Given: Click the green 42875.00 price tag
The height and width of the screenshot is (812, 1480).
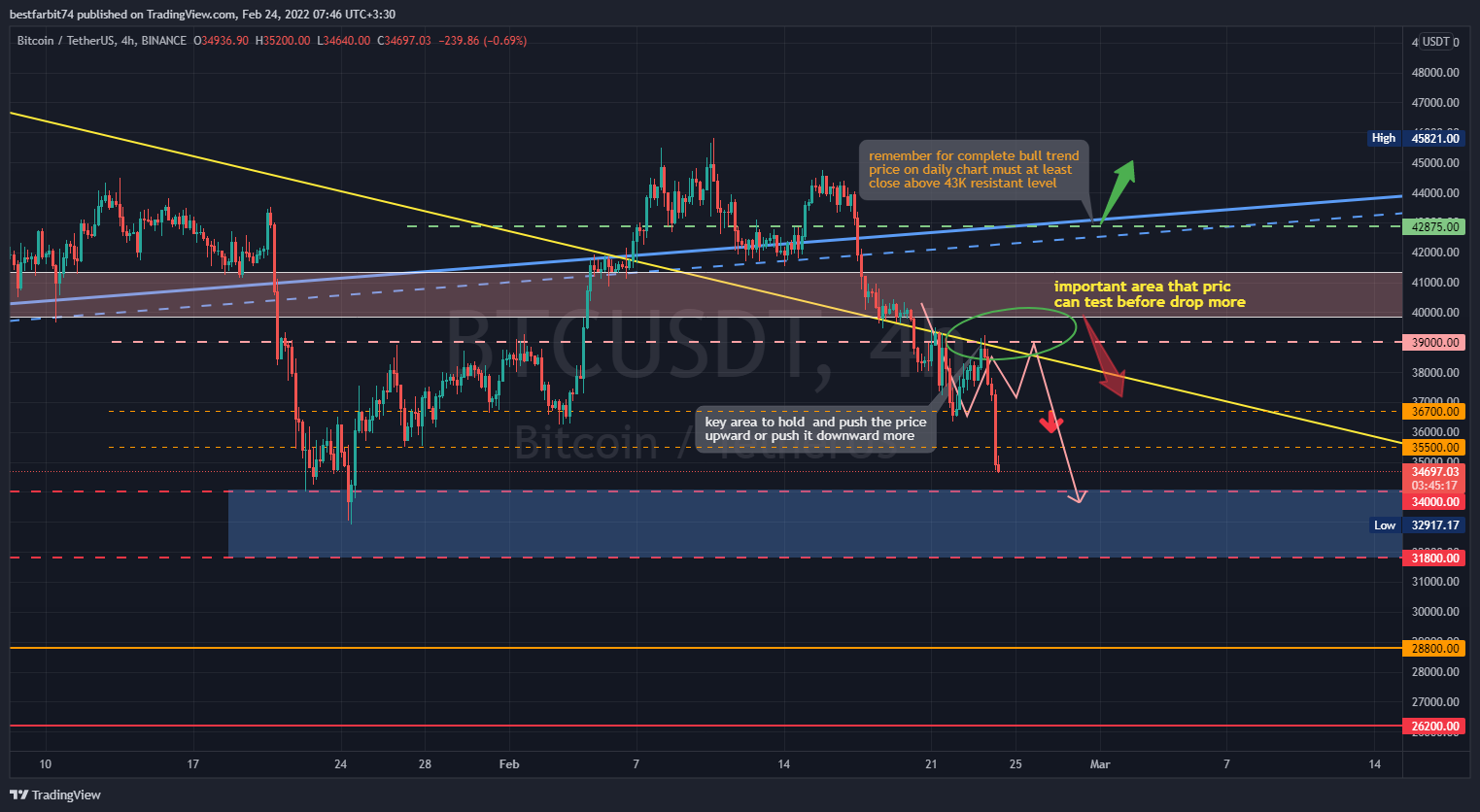Looking at the screenshot, I should tap(1434, 226).
